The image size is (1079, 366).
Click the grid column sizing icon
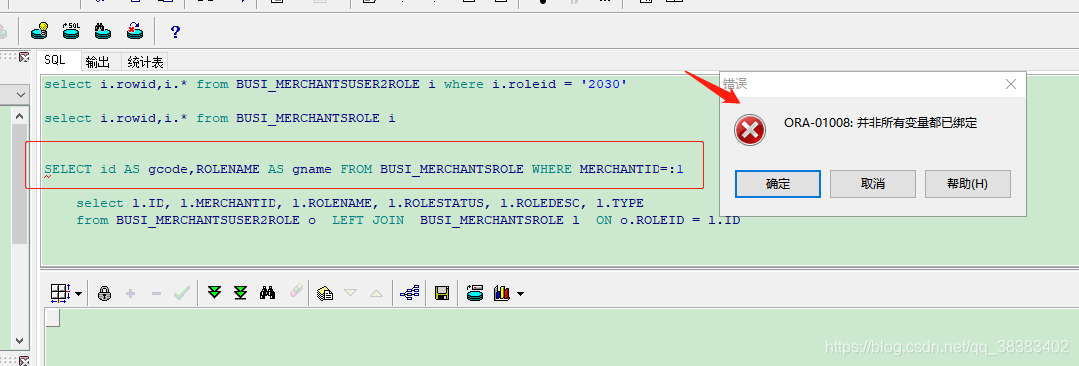(x=60, y=294)
